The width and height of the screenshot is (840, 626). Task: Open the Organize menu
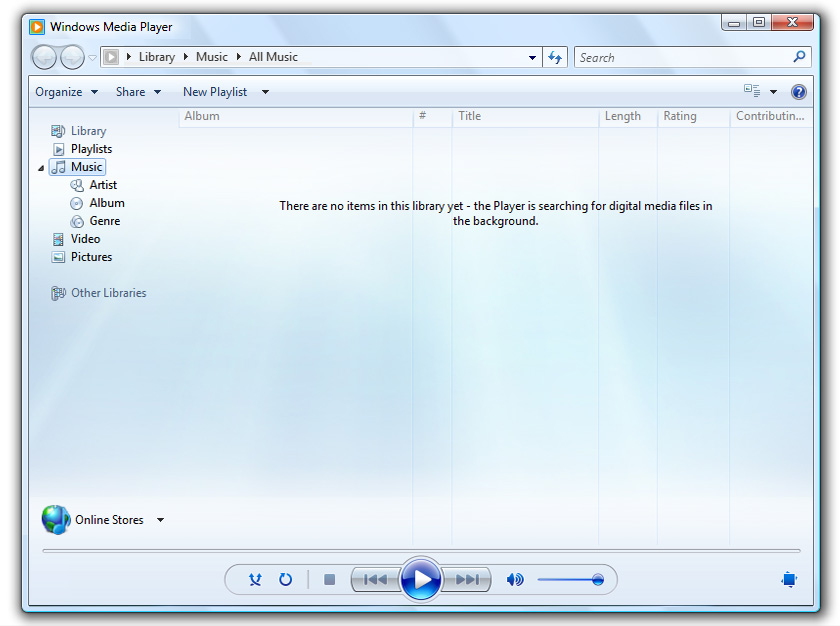click(66, 92)
